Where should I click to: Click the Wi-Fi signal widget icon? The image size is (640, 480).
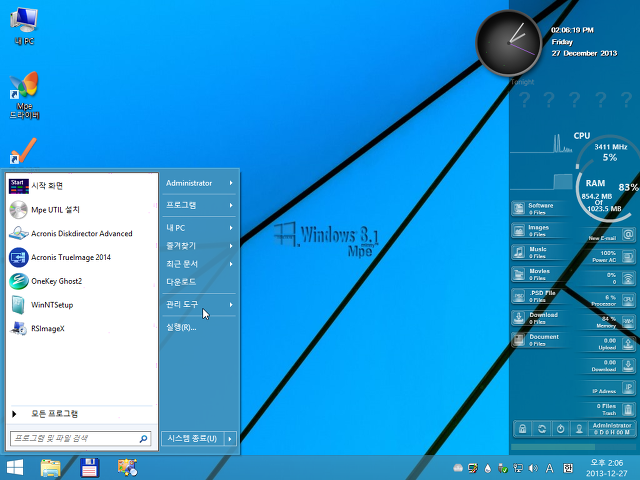pos(628,278)
